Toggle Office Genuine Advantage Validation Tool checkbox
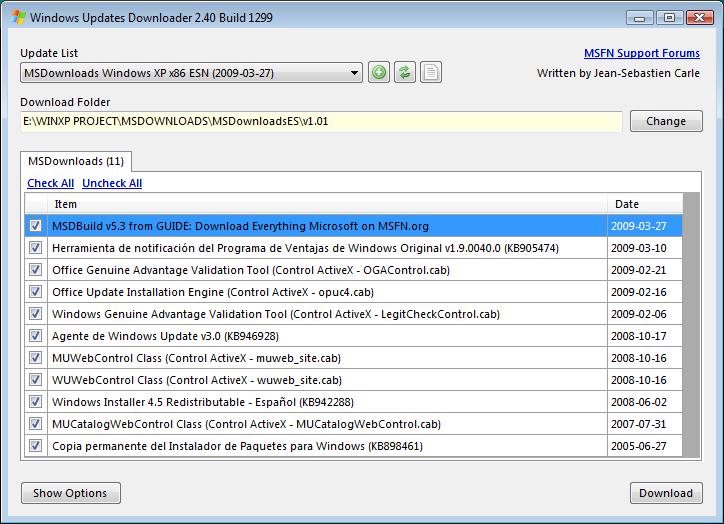Image resolution: width=724 pixels, height=524 pixels. pos(36,270)
